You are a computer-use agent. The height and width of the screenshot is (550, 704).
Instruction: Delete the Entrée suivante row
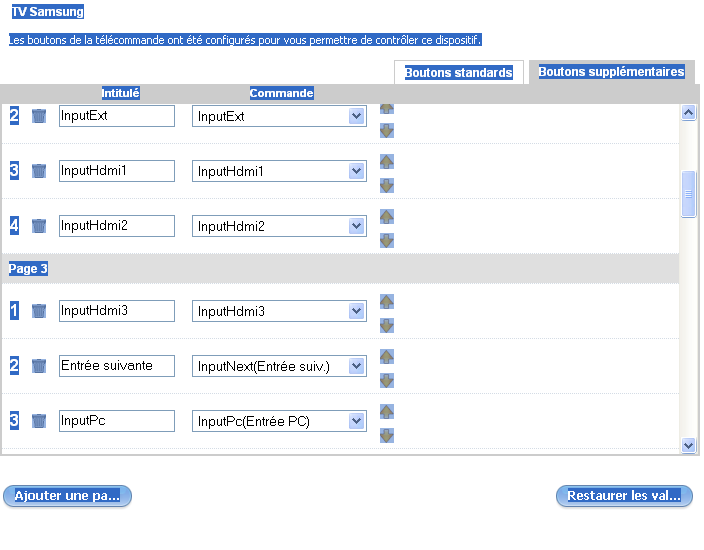tap(39, 365)
